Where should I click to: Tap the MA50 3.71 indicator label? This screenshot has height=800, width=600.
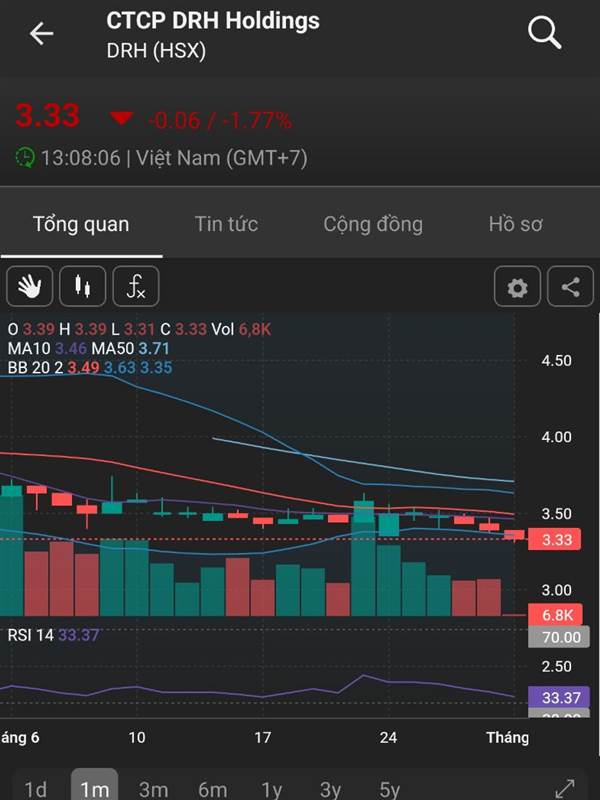(130, 348)
